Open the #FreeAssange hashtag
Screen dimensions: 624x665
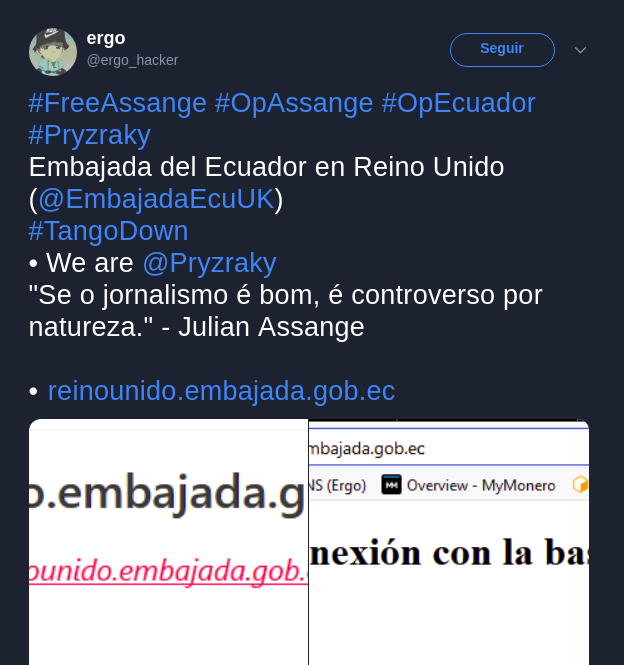[118, 103]
